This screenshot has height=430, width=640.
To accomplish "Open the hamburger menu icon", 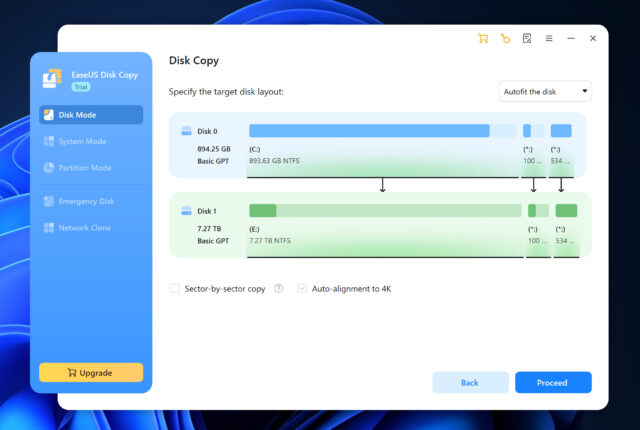I will pos(549,38).
